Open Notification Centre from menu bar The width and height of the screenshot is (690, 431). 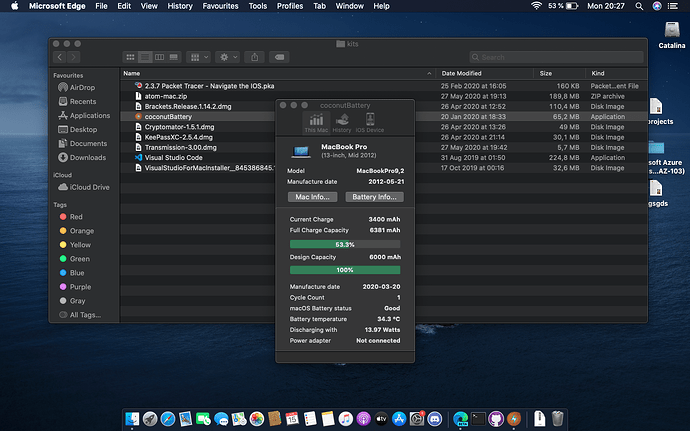(x=673, y=6)
